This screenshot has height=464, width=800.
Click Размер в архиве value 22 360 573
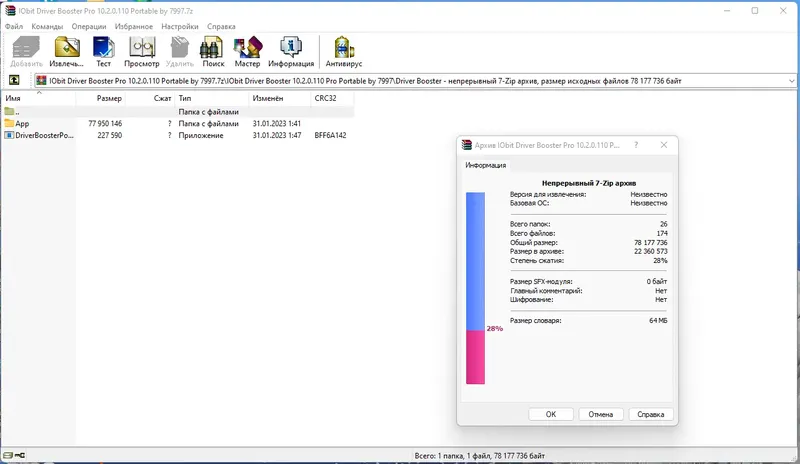[651, 251]
